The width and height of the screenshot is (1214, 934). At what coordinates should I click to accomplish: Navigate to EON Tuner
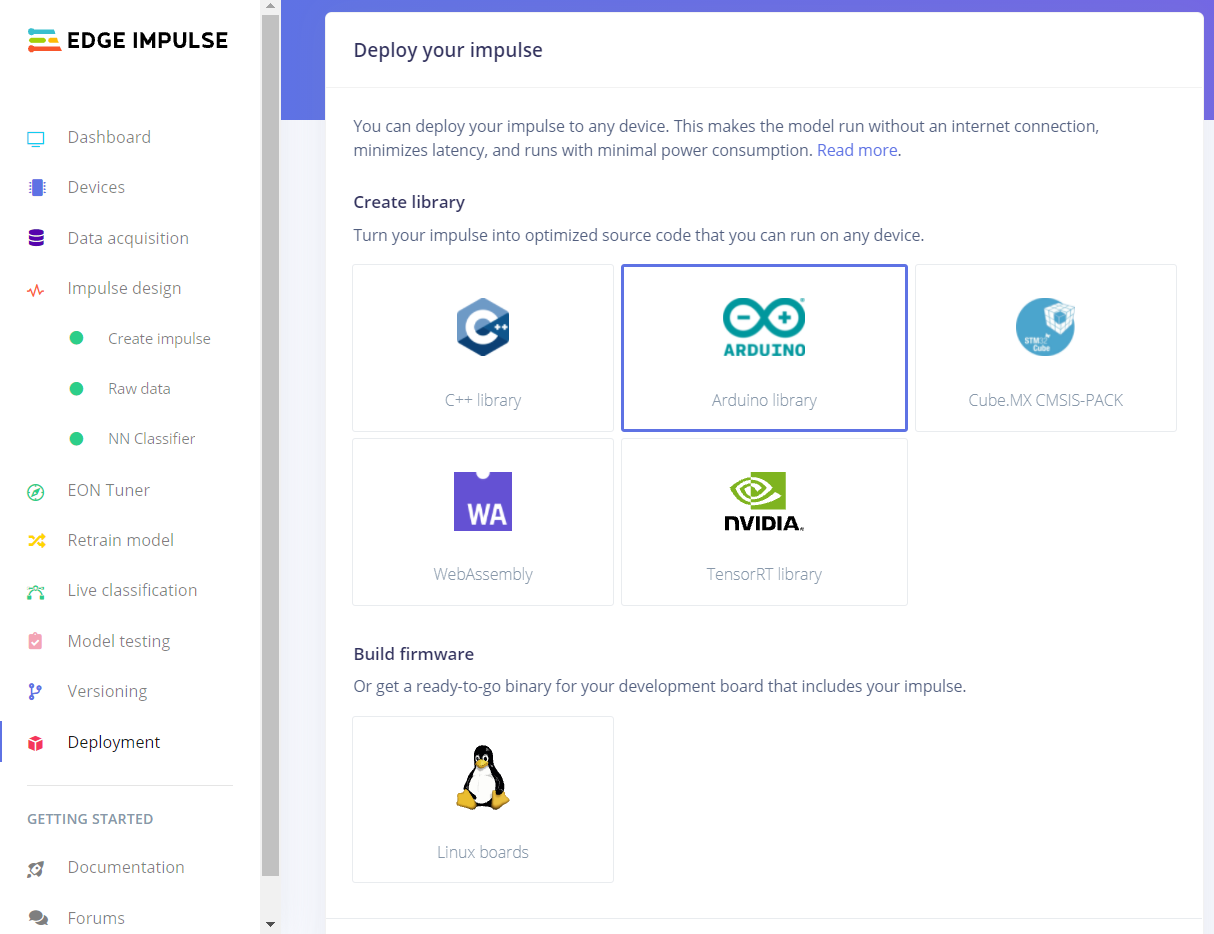click(x=109, y=490)
